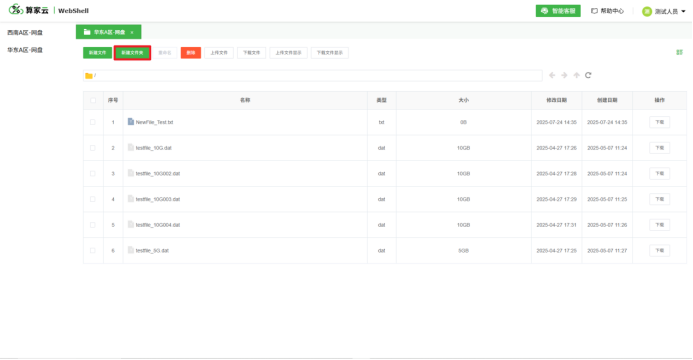This screenshot has width=693, height=360.
Task: Click the 名称 name column header
Action: 245,100
